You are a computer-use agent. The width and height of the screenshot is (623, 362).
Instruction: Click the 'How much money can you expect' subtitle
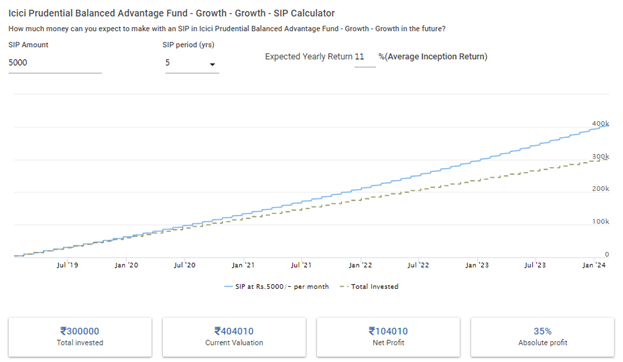click(x=227, y=29)
